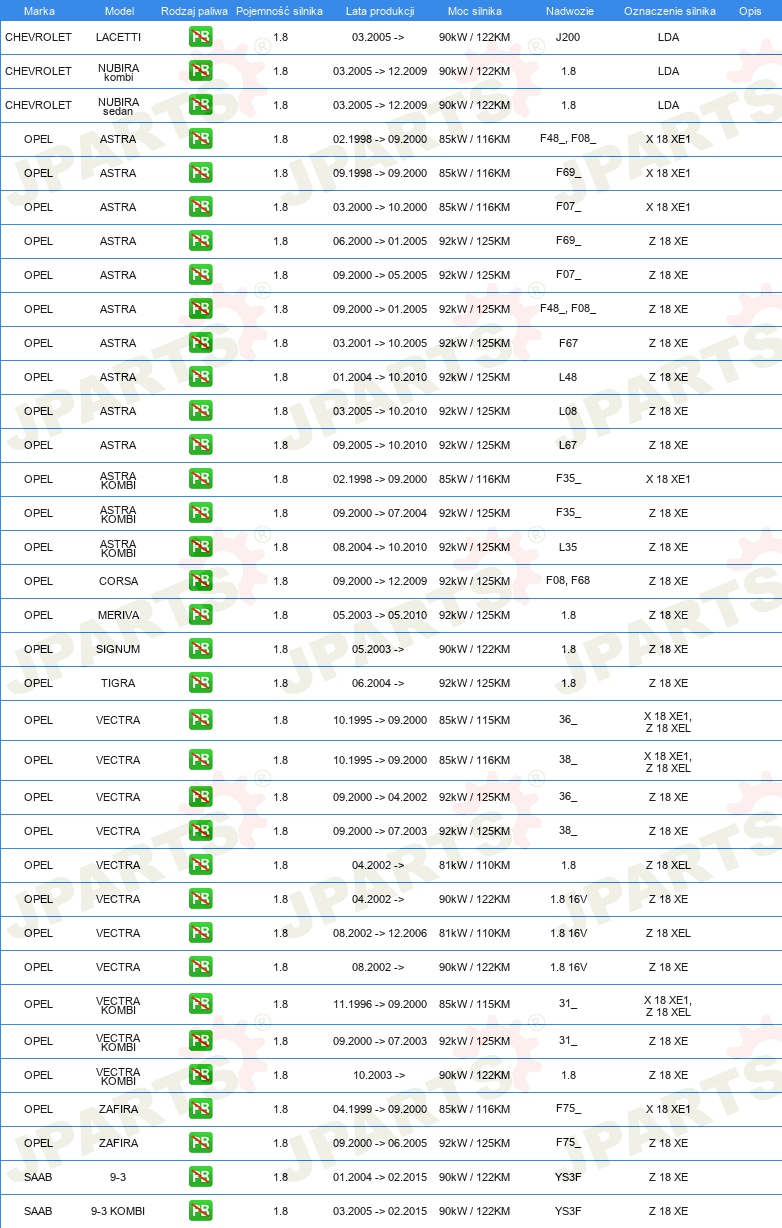The width and height of the screenshot is (782, 1228).
Task: Select the SIGNUM model cell
Action: 119,649
